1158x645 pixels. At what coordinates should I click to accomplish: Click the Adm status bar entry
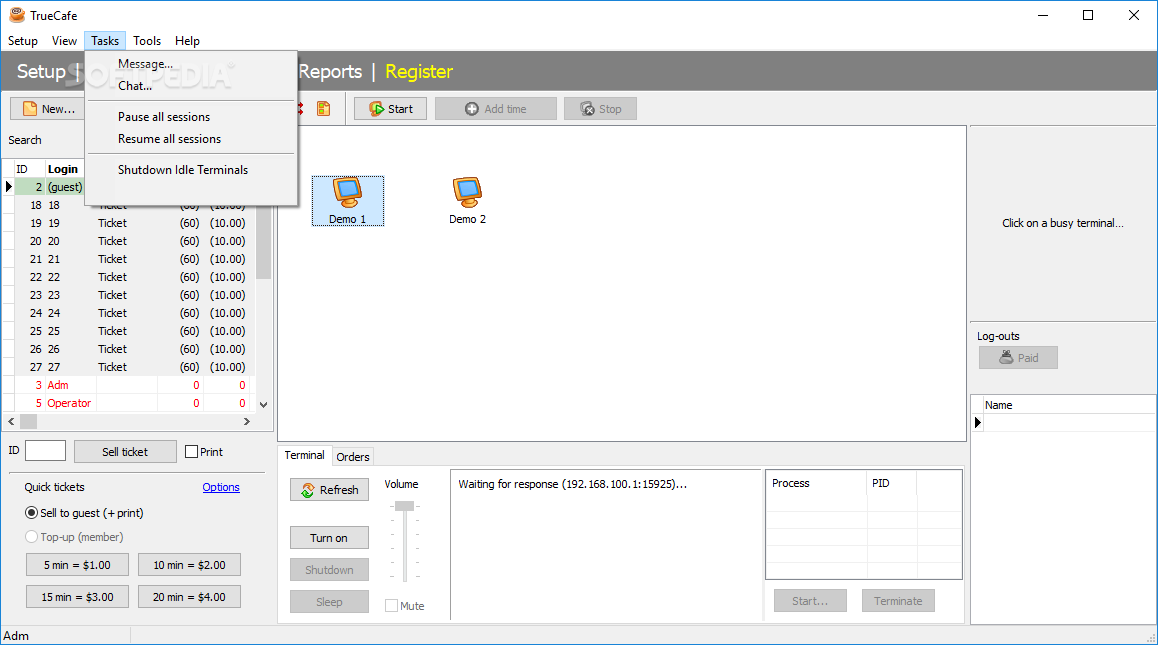(x=16, y=635)
